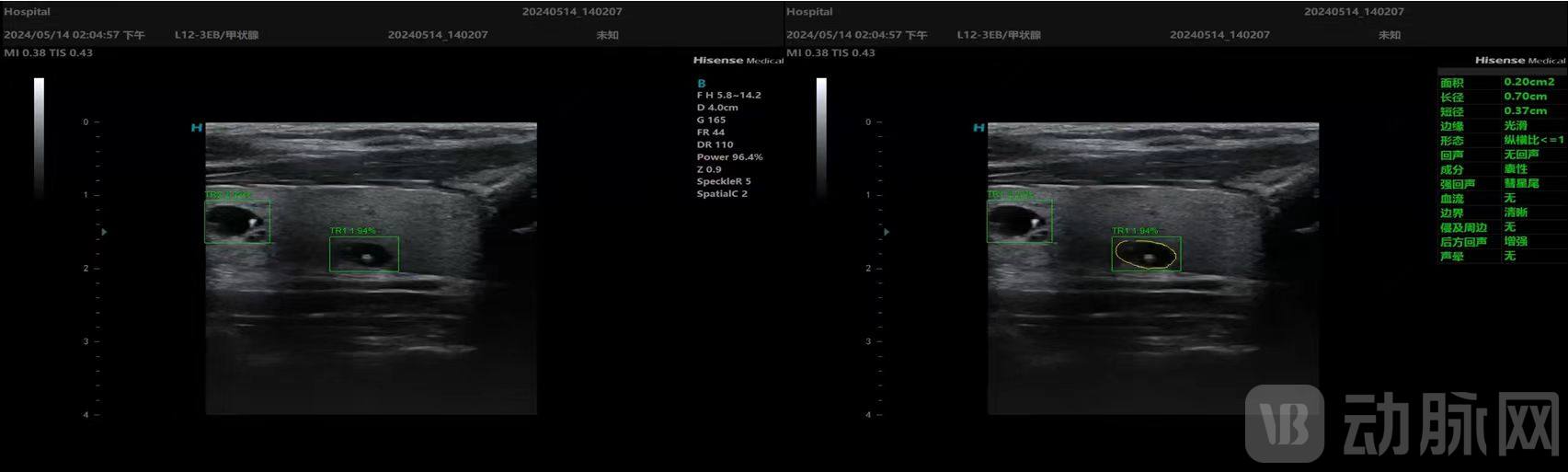Select the 后方回声 增强 result row
Viewport: 1568px width, 472px height.
tap(1499, 242)
